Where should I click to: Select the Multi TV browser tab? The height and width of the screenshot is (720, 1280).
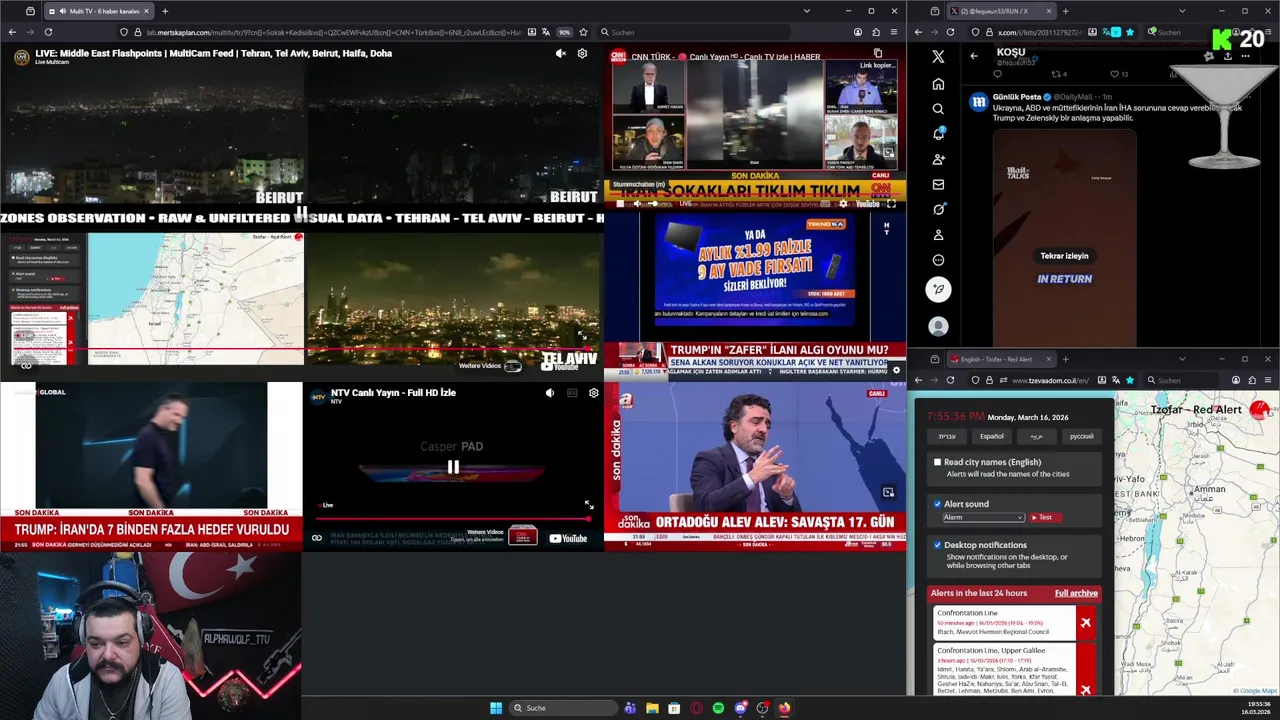98,11
